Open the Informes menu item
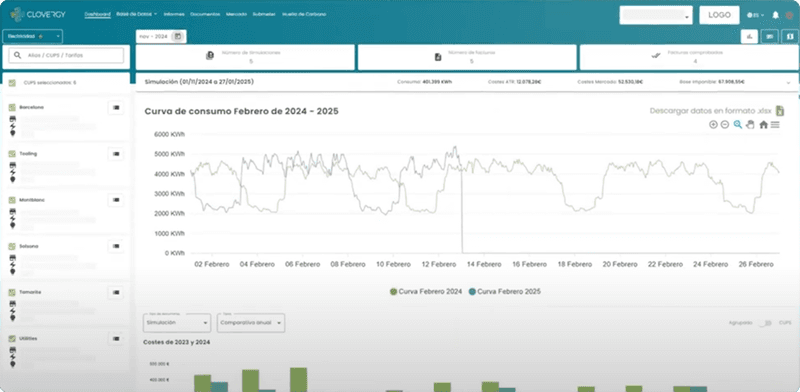 tap(174, 14)
